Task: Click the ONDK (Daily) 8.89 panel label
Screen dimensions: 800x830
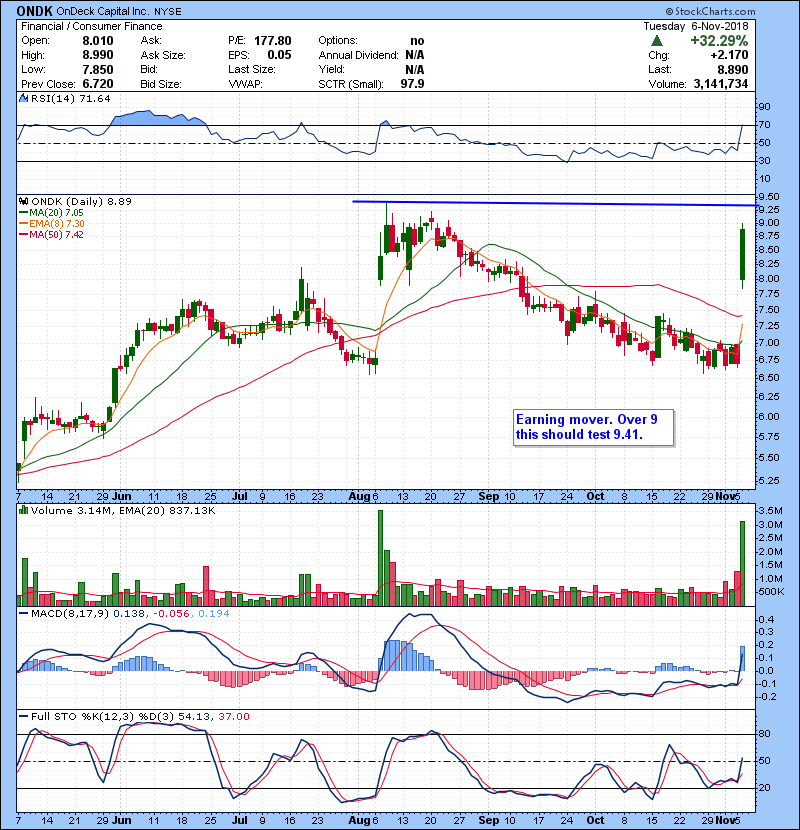Action: pyautogui.click(x=81, y=201)
